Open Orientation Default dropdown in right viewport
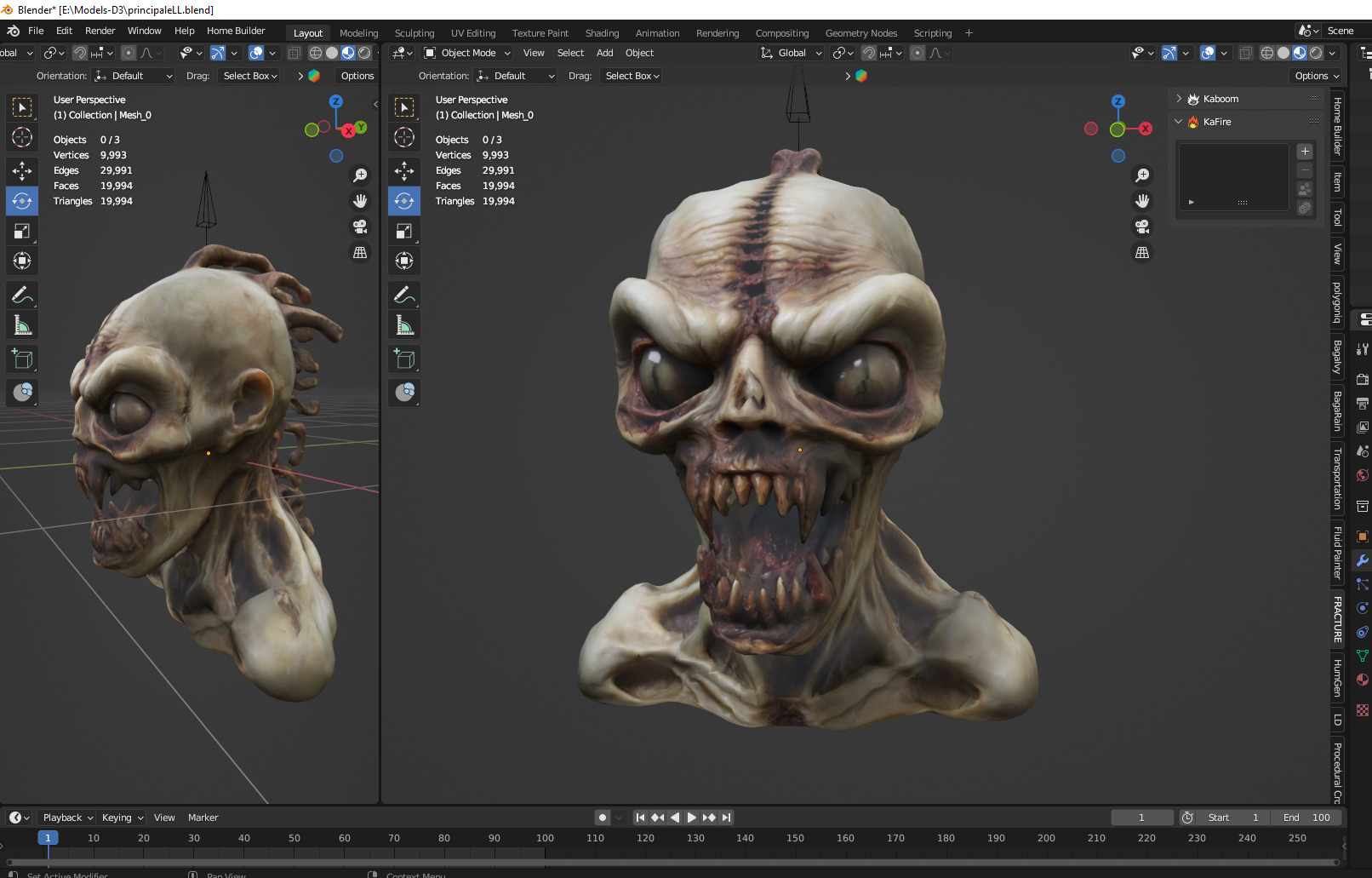The image size is (1372, 878). tap(516, 76)
